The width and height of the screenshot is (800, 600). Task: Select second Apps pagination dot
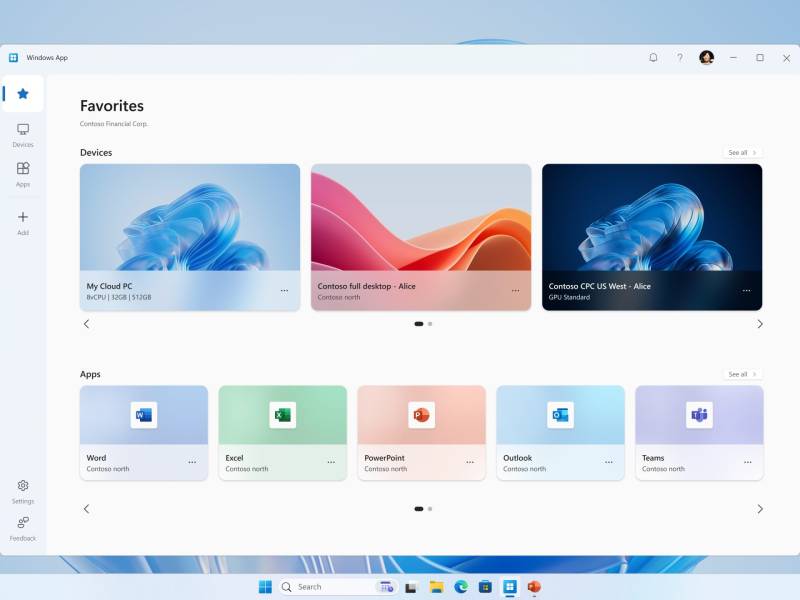[x=430, y=509]
